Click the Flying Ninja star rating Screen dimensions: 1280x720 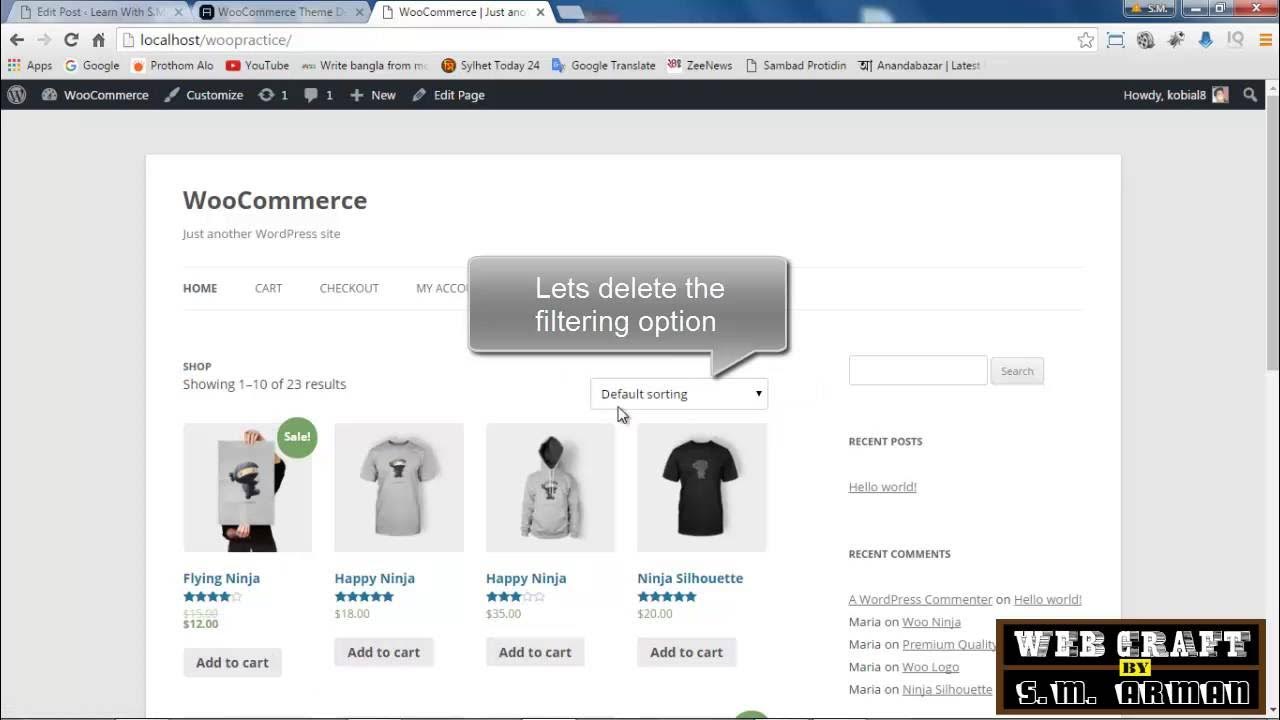pos(212,597)
